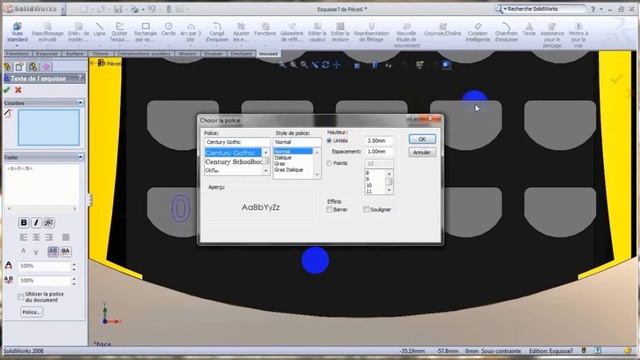Collapse the Texte section

[80, 157]
